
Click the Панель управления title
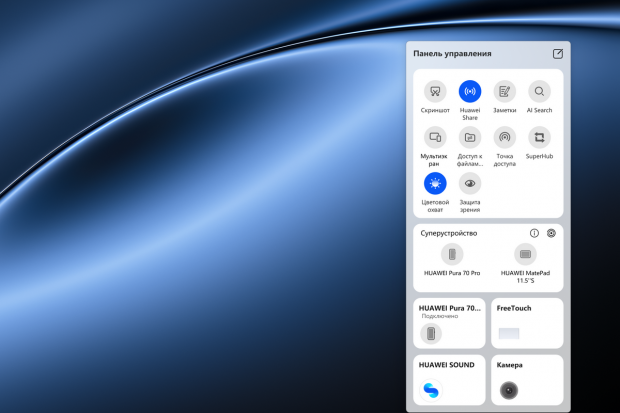click(x=452, y=53)
